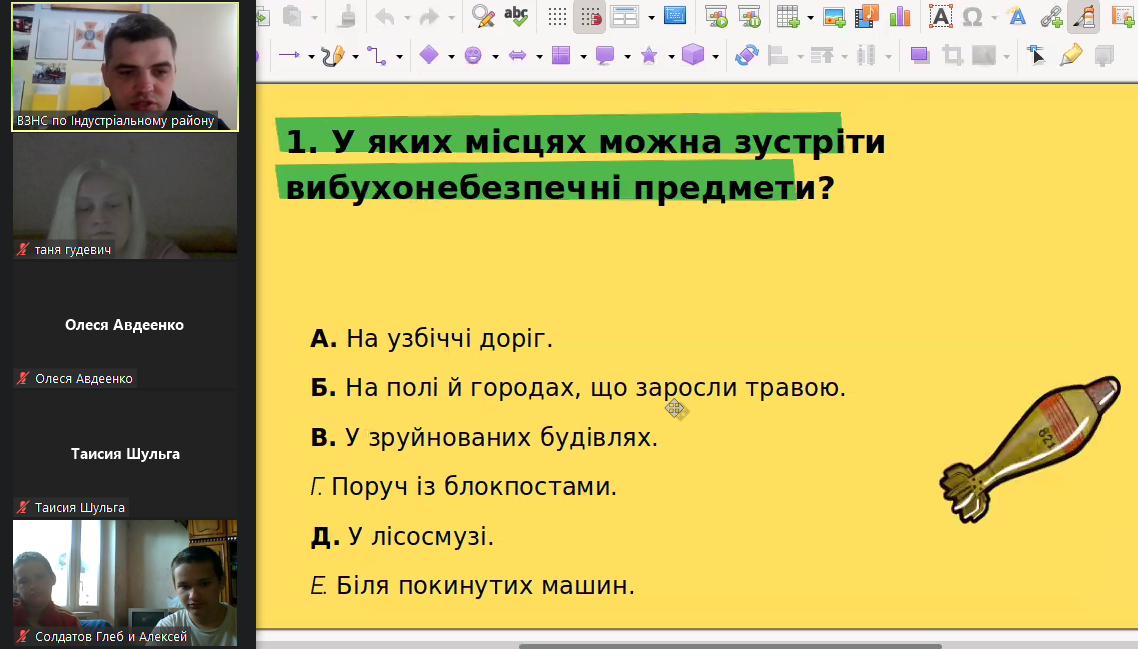Select the Flowchart shapes icon
The width and height of the screenshot is (1138, 649).
click(561, 55)
